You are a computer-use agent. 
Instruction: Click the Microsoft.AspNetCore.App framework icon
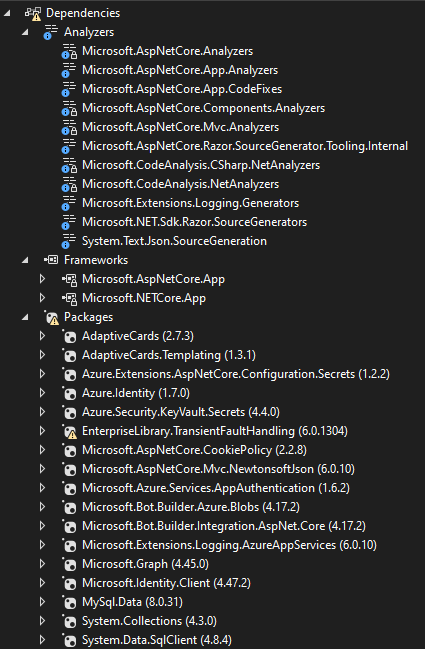click(x=69, y=280)
